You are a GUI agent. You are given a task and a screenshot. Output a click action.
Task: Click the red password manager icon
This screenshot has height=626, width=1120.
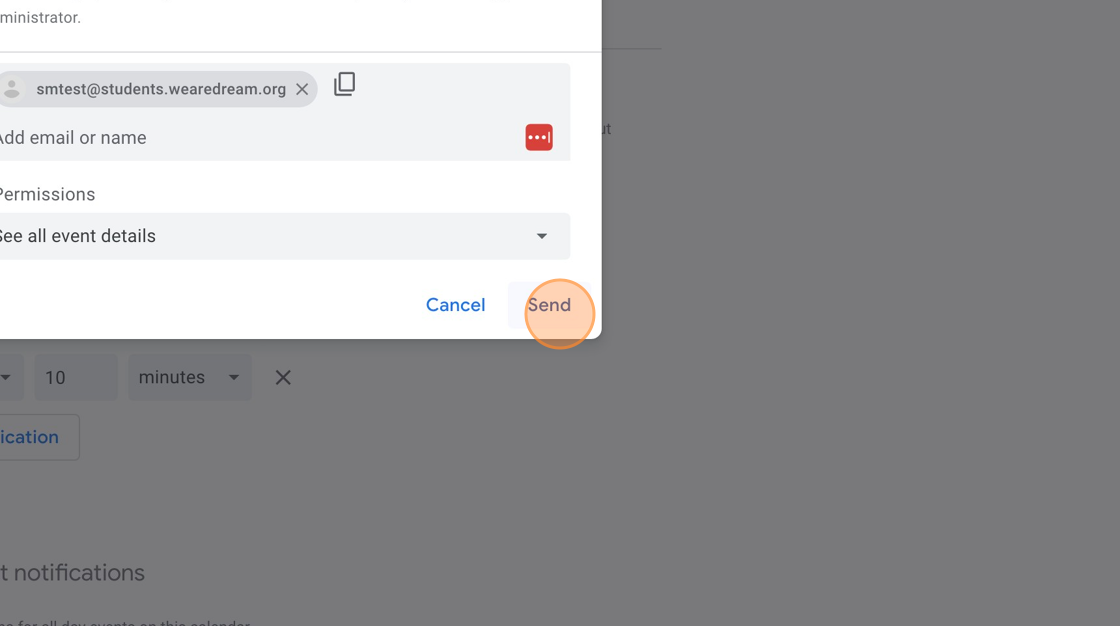pyautogui.click(x=539, y=137)
